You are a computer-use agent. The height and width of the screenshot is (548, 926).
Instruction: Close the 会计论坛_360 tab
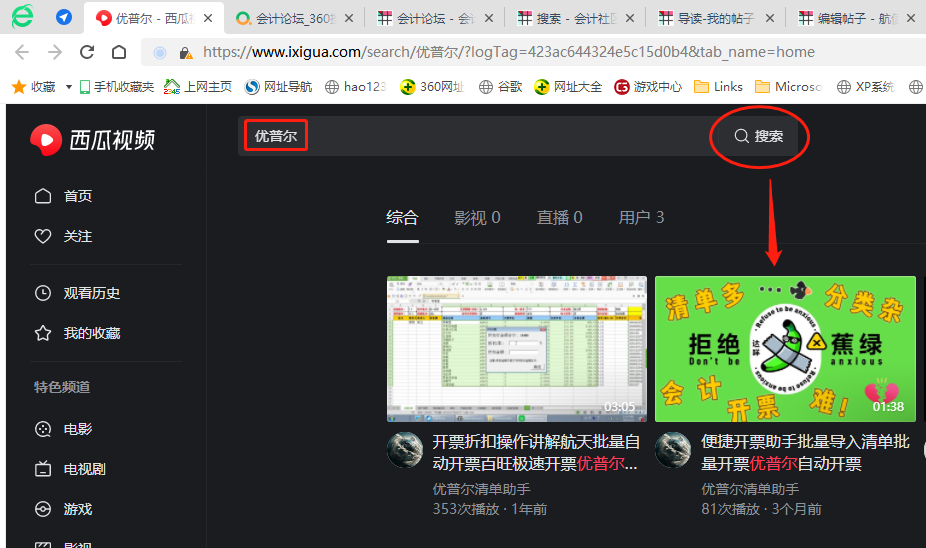(349, 18)
